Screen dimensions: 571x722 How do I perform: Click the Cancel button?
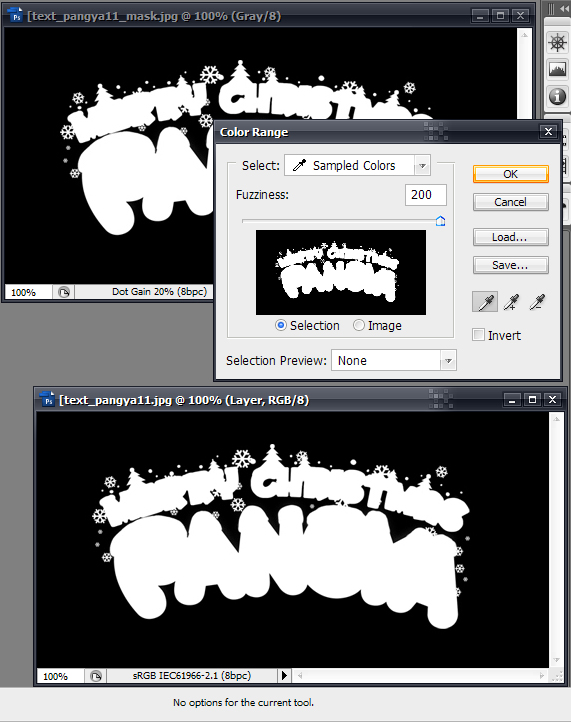[x=511, y=202]
